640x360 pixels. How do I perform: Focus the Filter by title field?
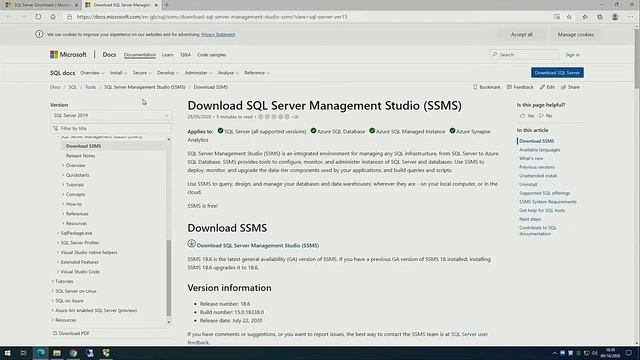tap(111, 128)
